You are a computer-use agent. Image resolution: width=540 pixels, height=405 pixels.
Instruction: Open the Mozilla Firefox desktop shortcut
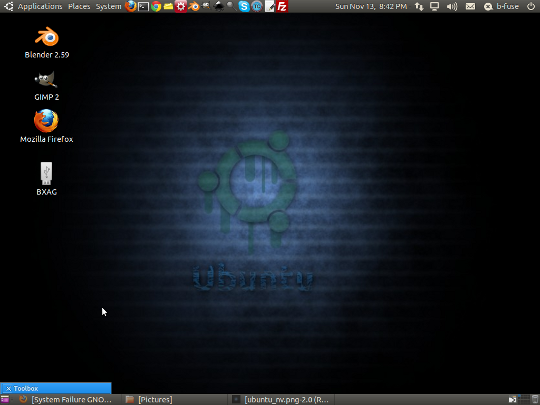[46, 126]
